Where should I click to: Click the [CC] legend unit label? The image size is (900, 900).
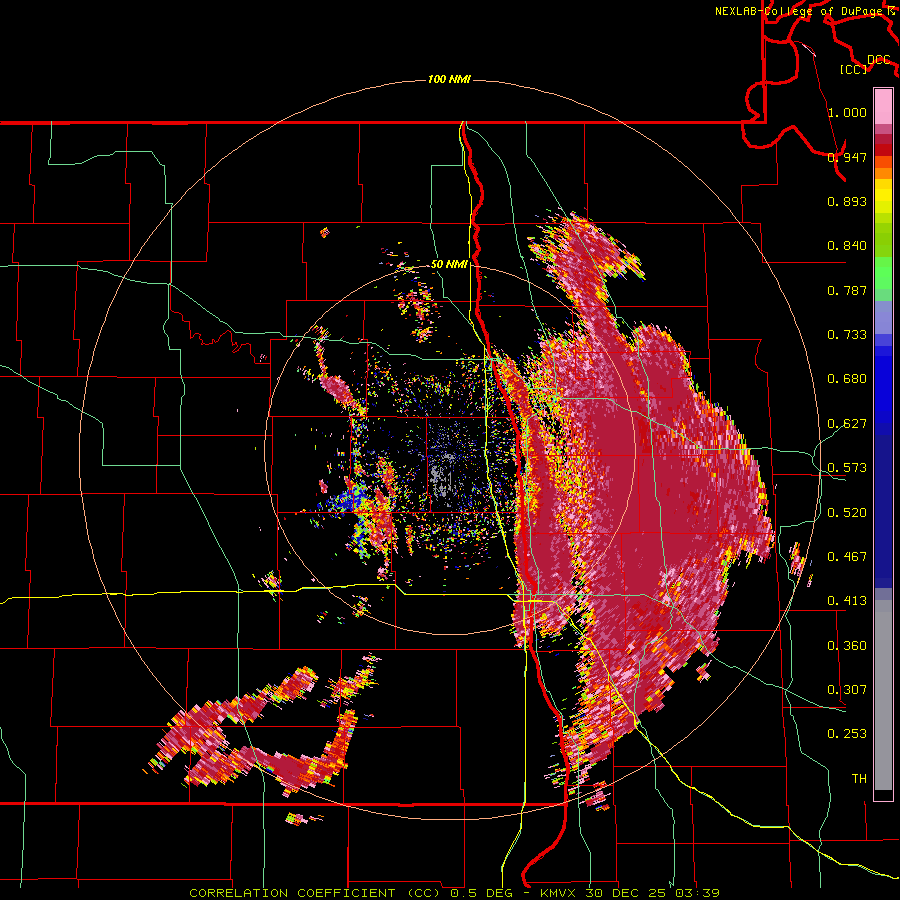tap(854, 69)
